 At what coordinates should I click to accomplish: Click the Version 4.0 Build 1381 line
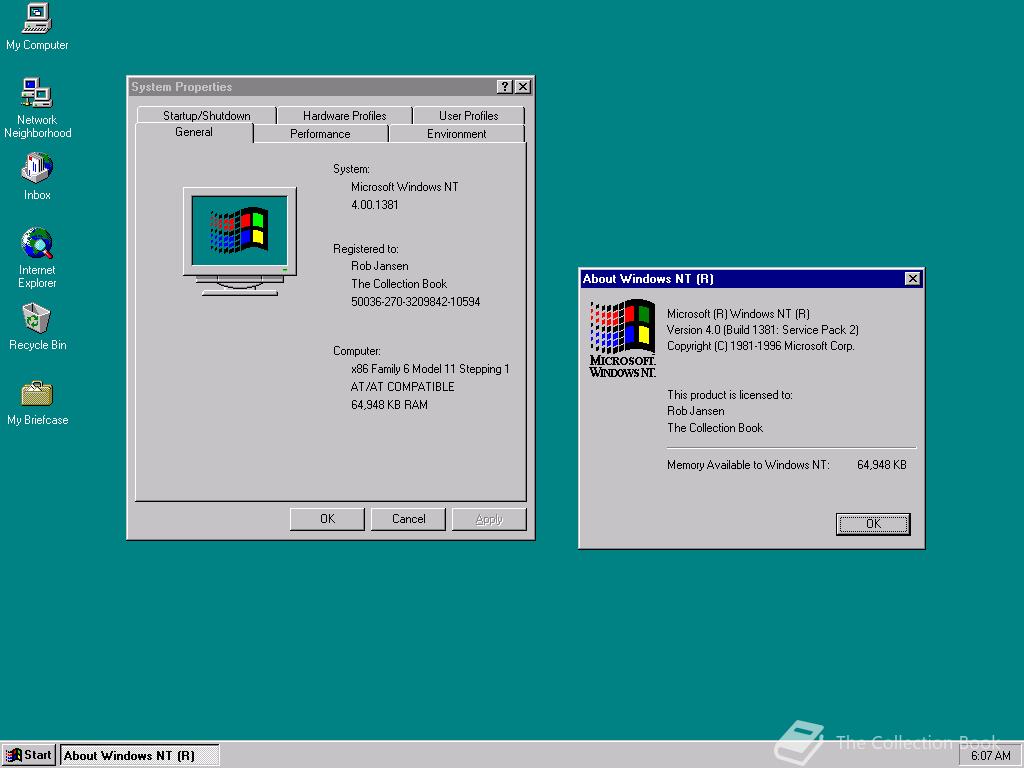(763, 330)
